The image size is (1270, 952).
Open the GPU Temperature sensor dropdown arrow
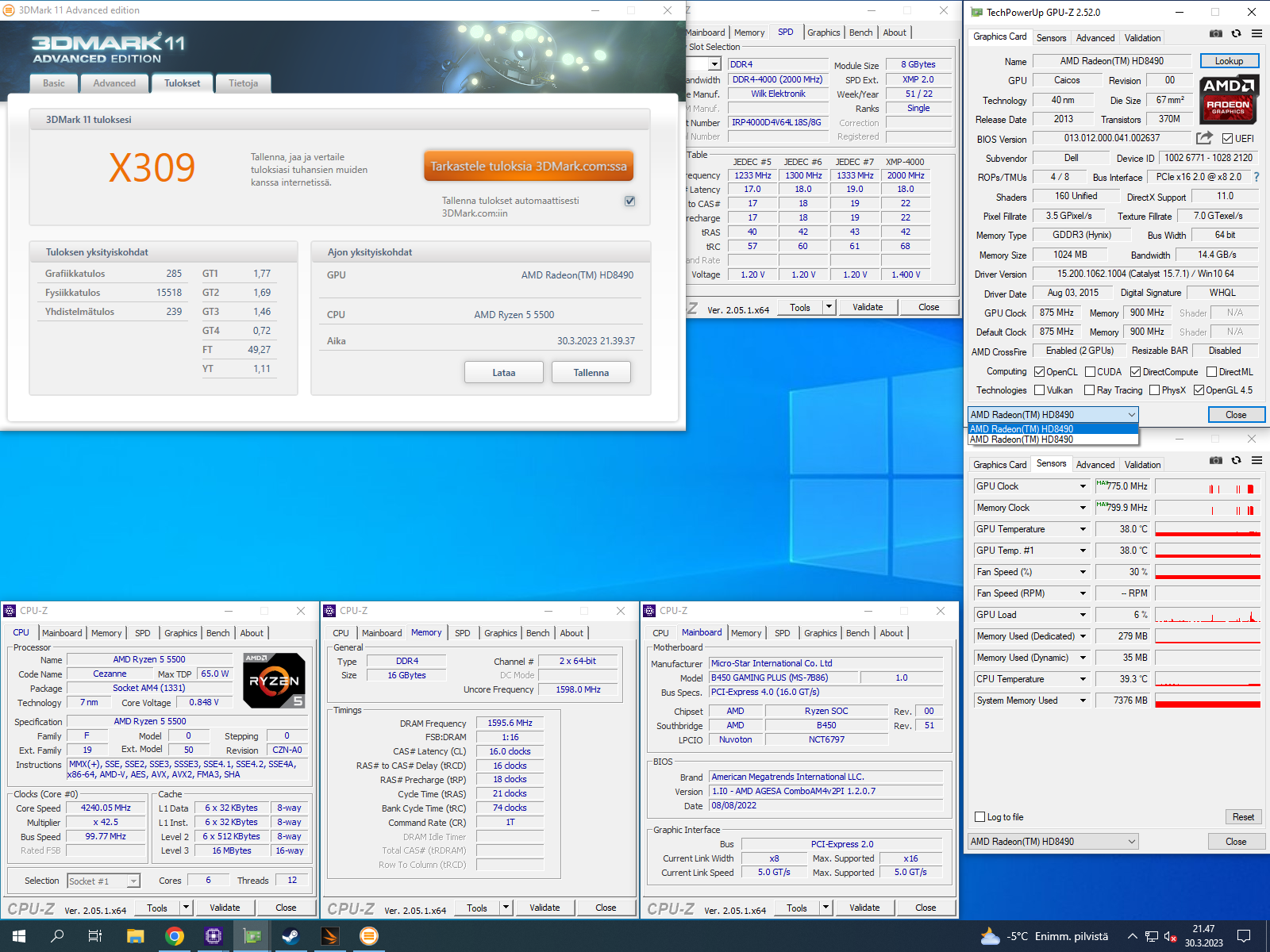(1083, 529)
